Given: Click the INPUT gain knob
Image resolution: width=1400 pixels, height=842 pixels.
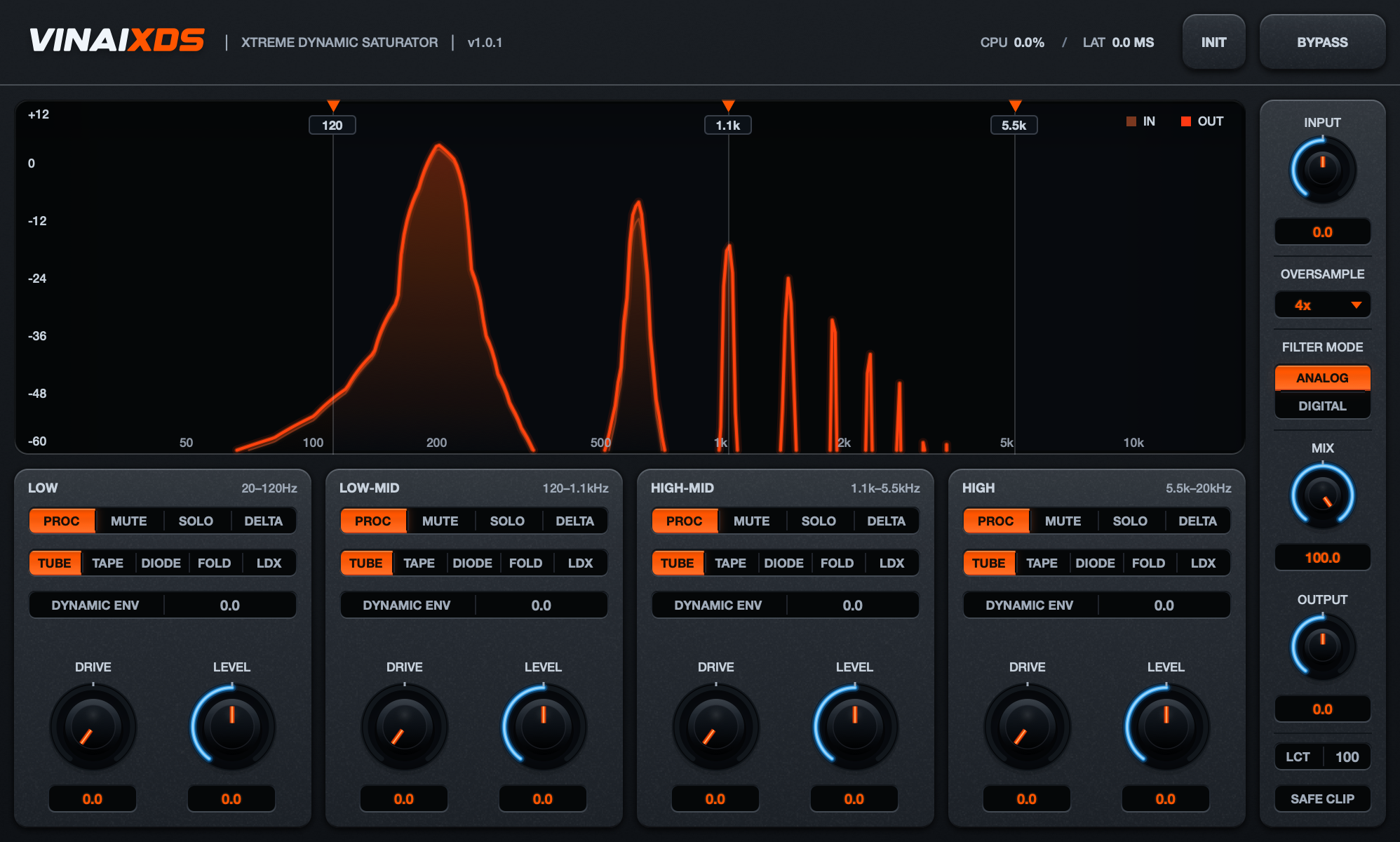Looking at the screenshot, I should coord(1323,170).
